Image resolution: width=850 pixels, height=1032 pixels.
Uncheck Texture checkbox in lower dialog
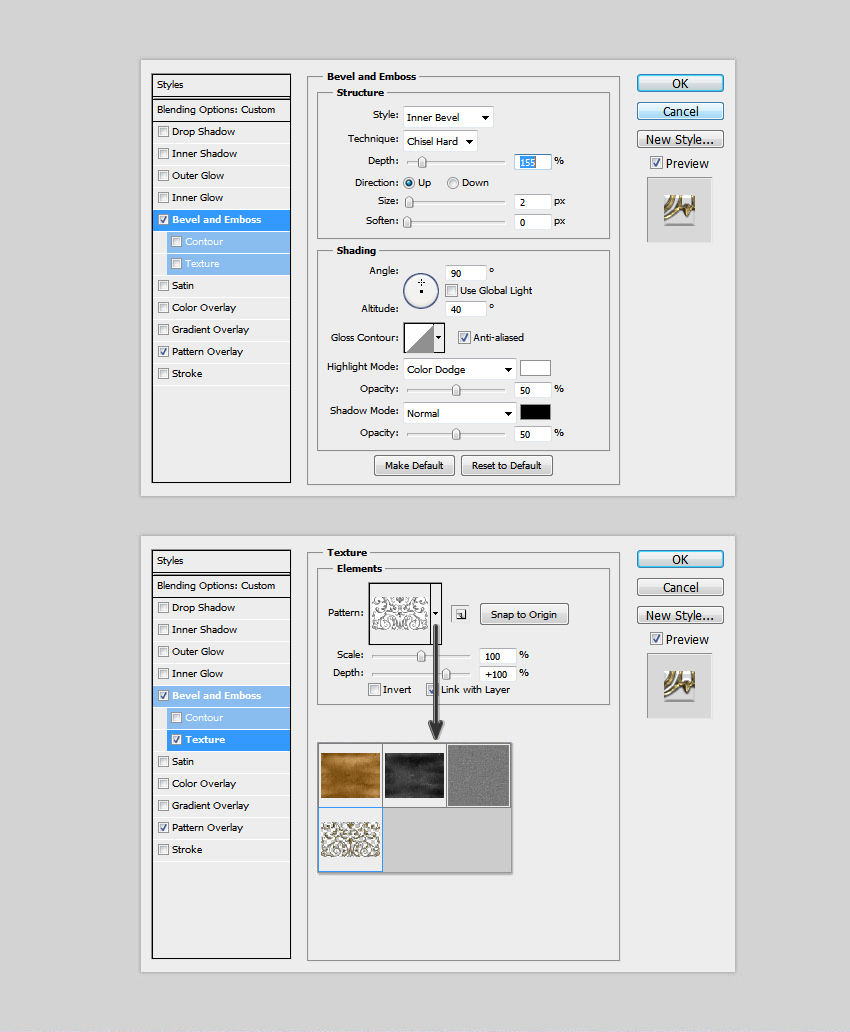(176, 740)
